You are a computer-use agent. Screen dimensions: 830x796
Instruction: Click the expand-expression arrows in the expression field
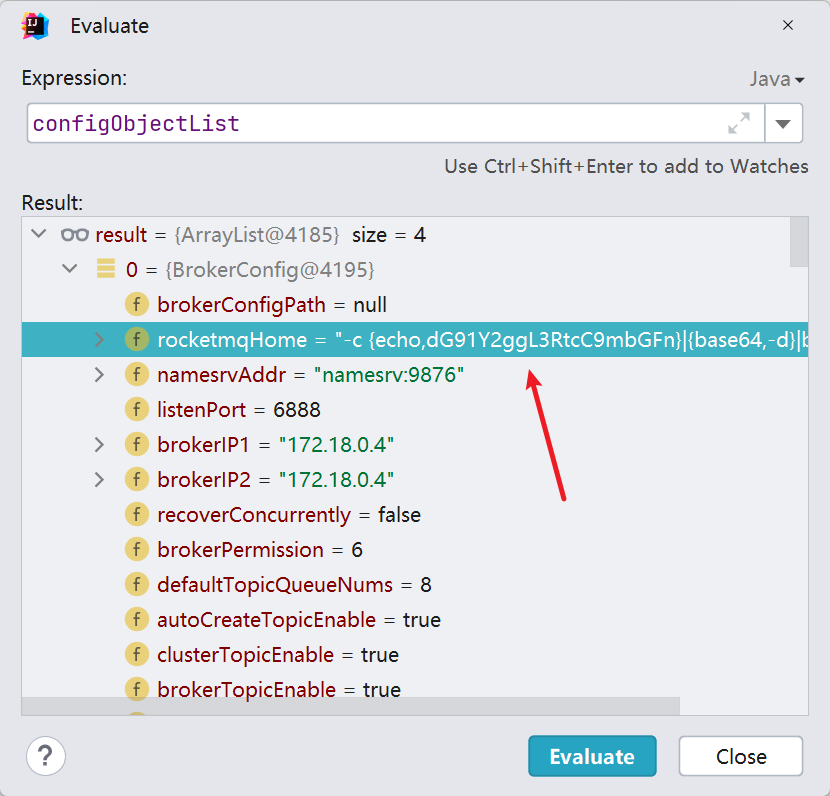[739, 123]
